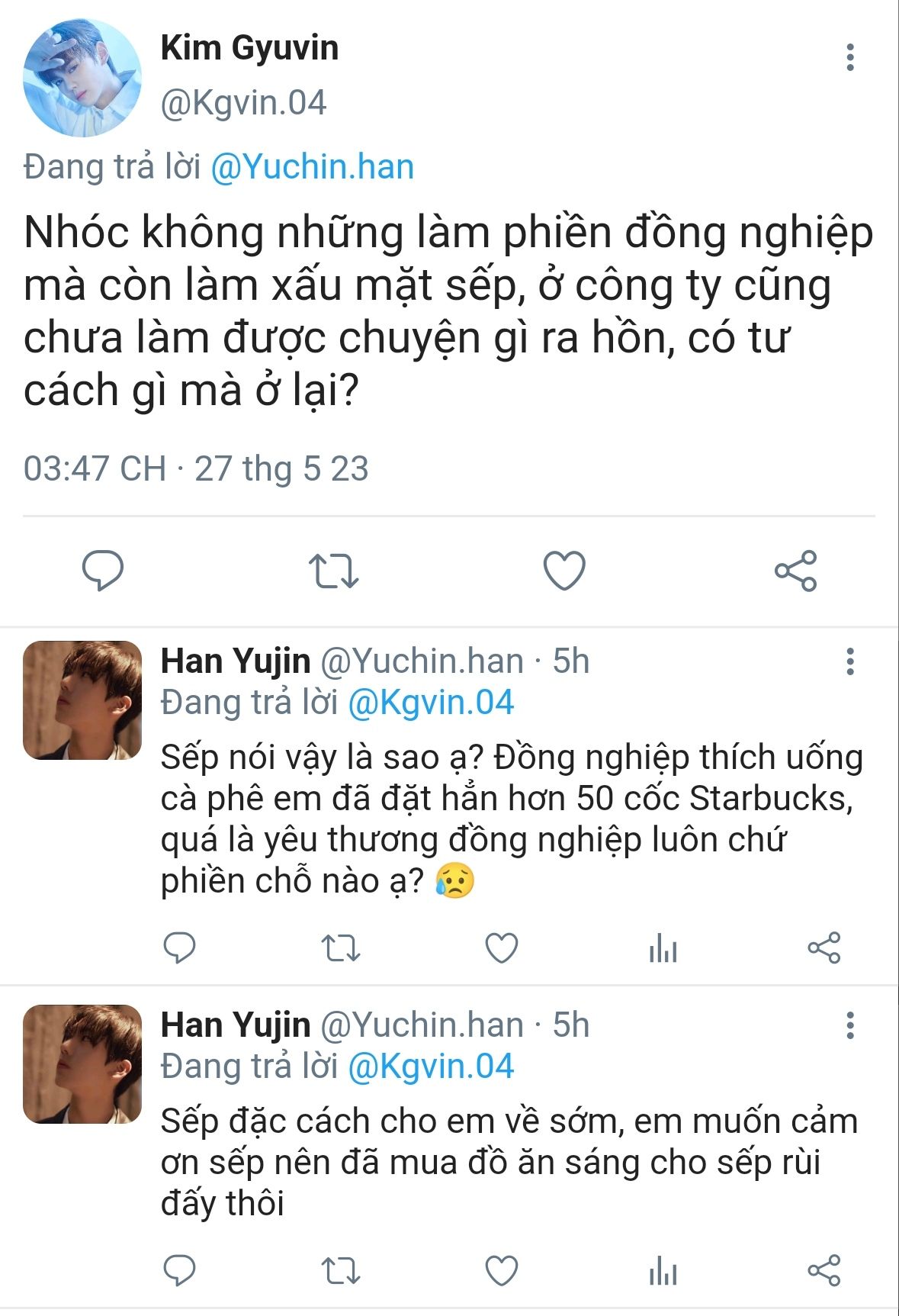The image size is (899, 1316).
Task: Share Han Yujin's breakfast tweet
Action: [x=824, y=1270]
